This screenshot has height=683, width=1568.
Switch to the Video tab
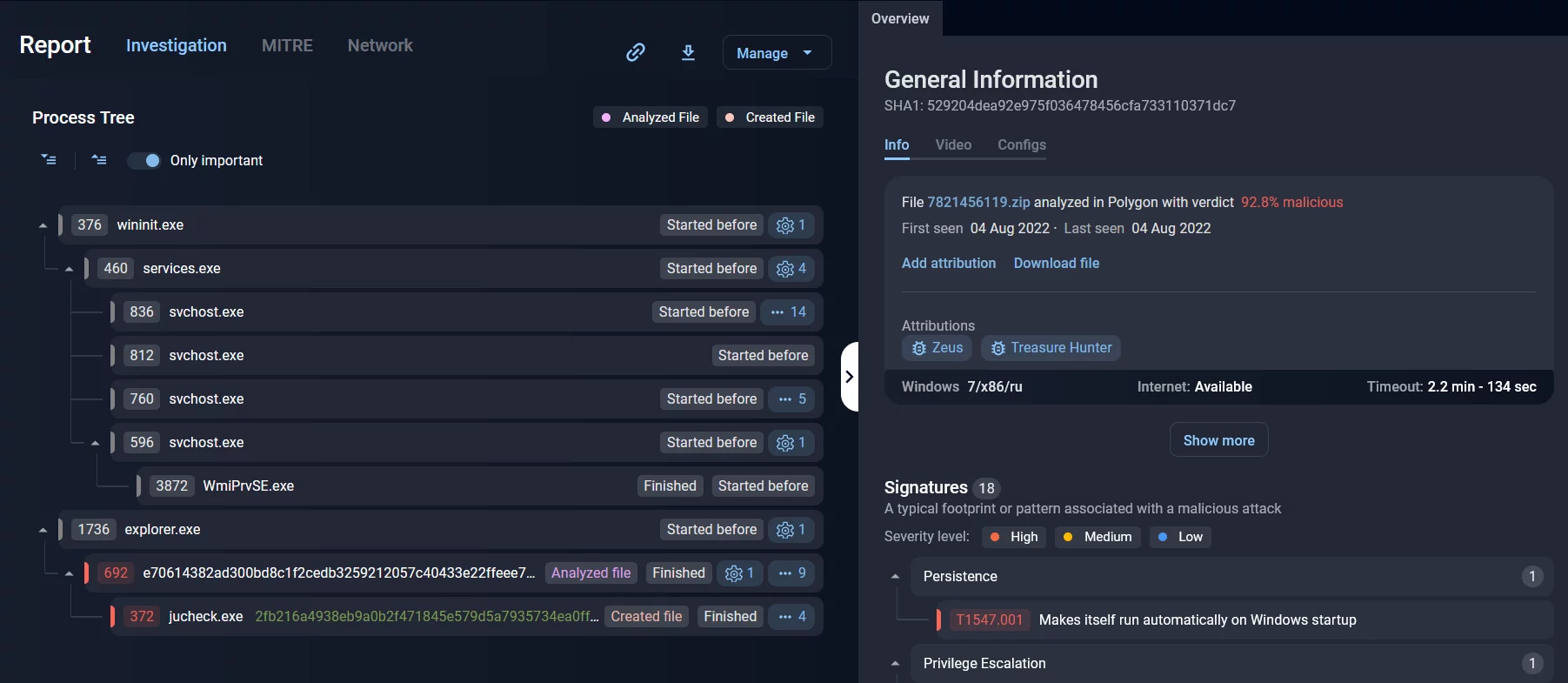click(x=953, y=145)
